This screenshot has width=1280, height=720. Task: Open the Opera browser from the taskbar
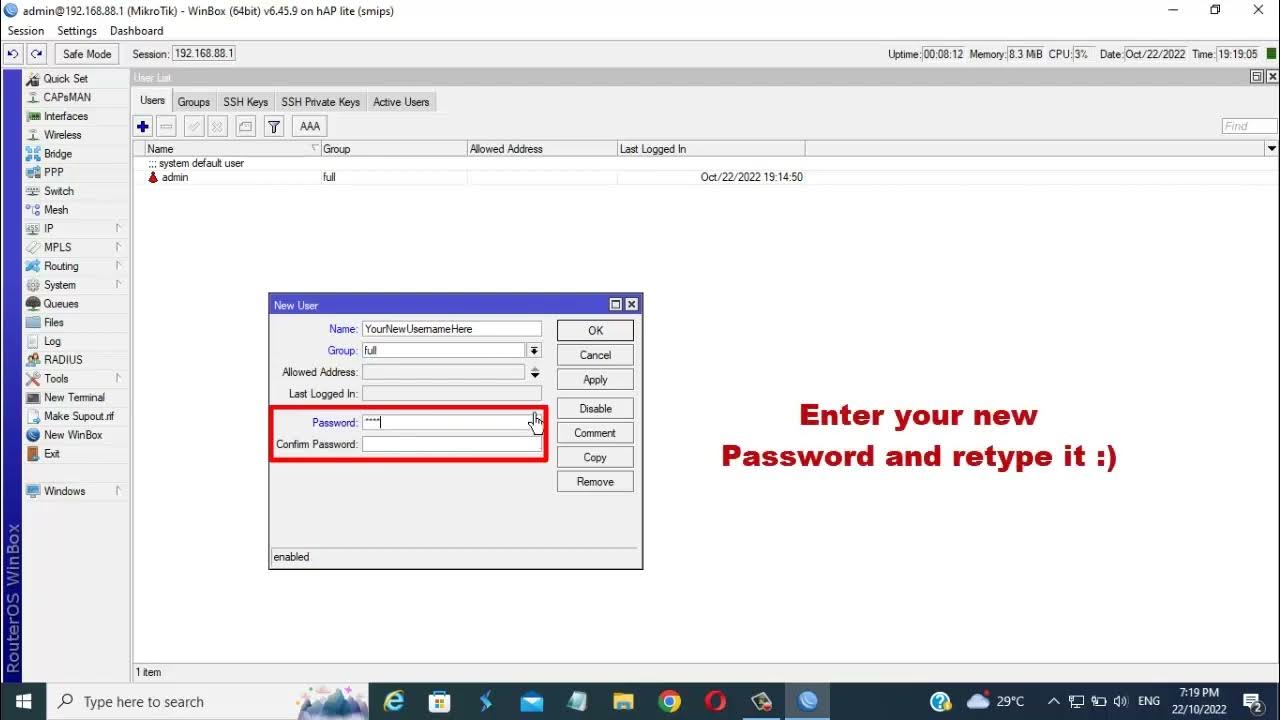[716, 702]
